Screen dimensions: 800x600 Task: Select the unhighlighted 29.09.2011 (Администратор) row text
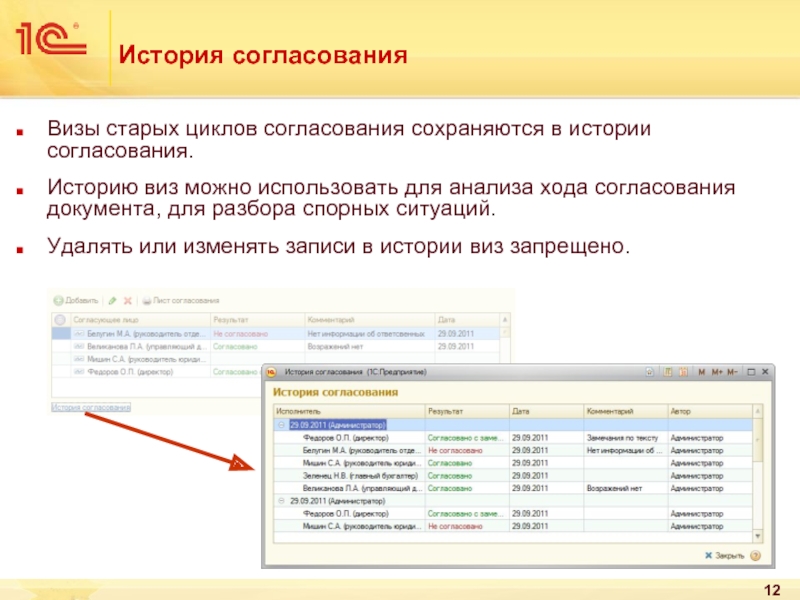point(337,501)
